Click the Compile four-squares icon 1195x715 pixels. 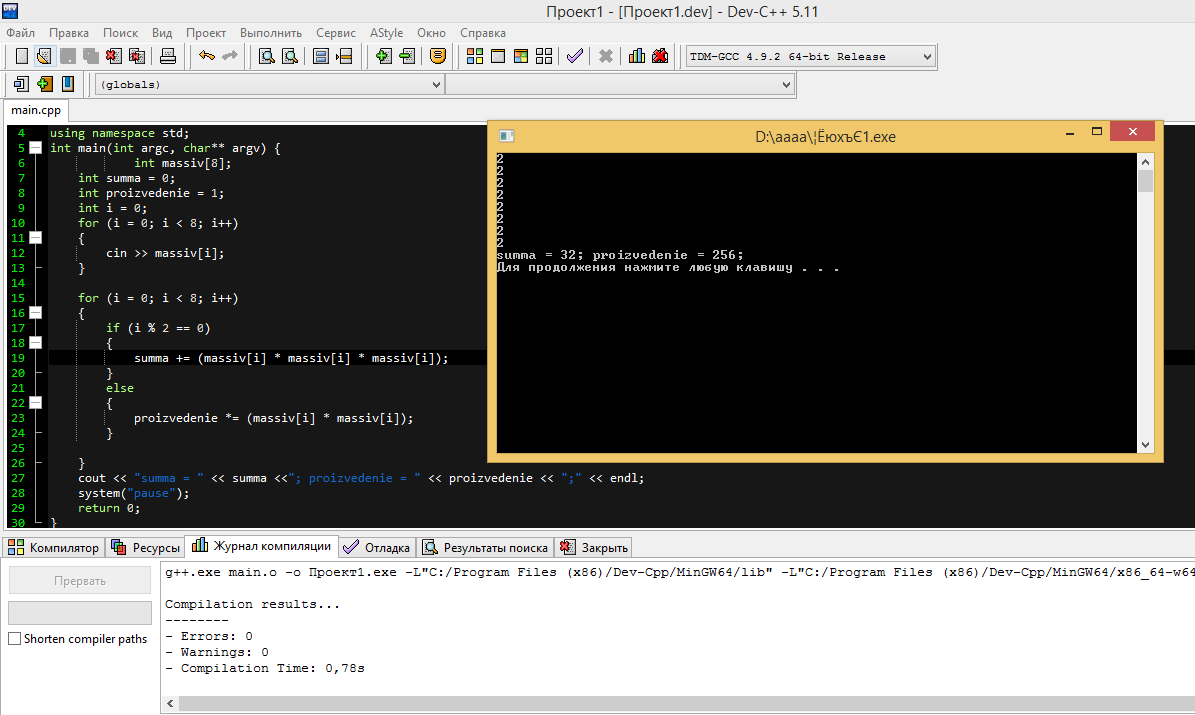point(475,56)
